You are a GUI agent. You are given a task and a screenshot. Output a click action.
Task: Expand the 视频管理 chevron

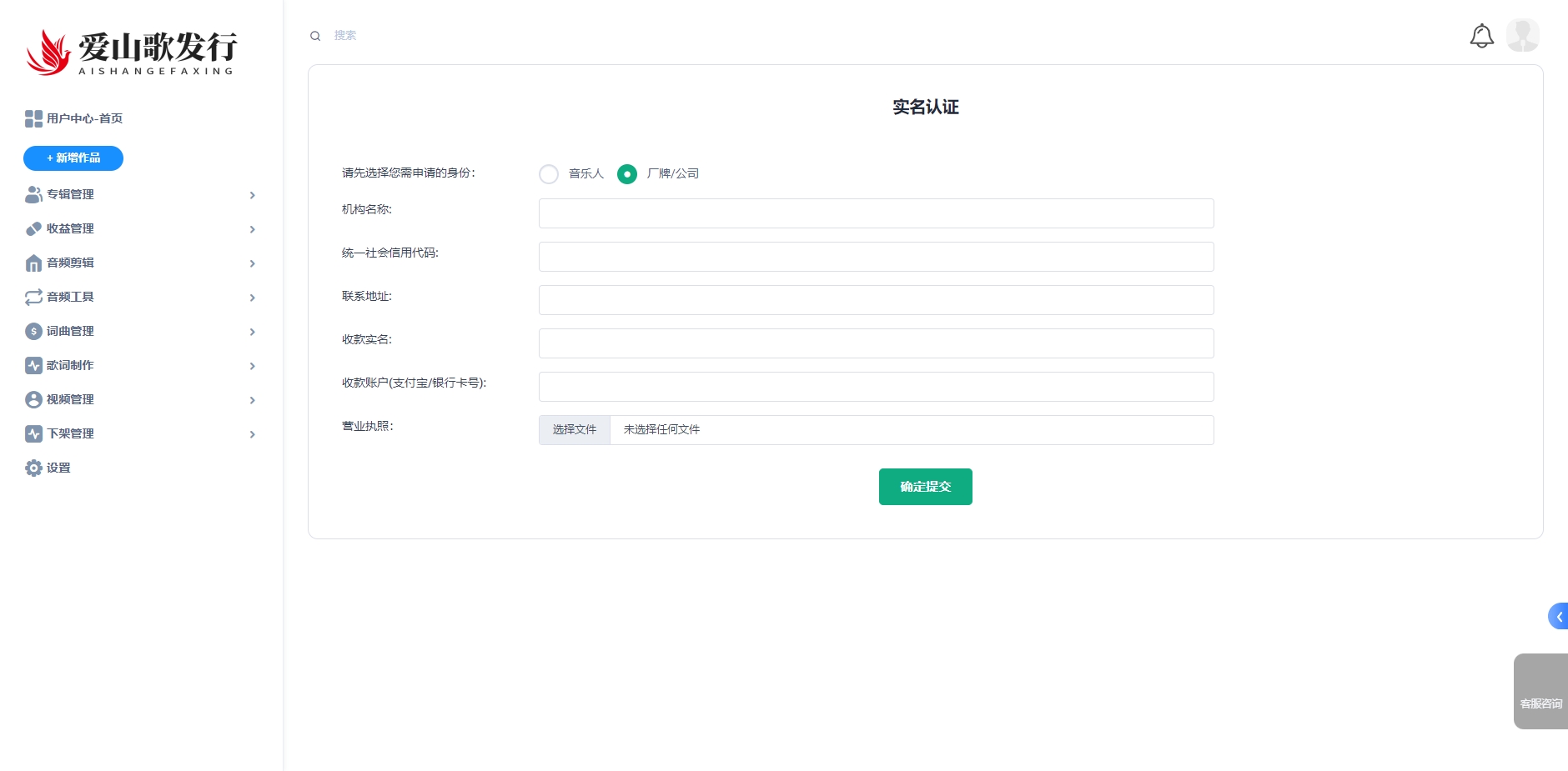coord(252,400)
